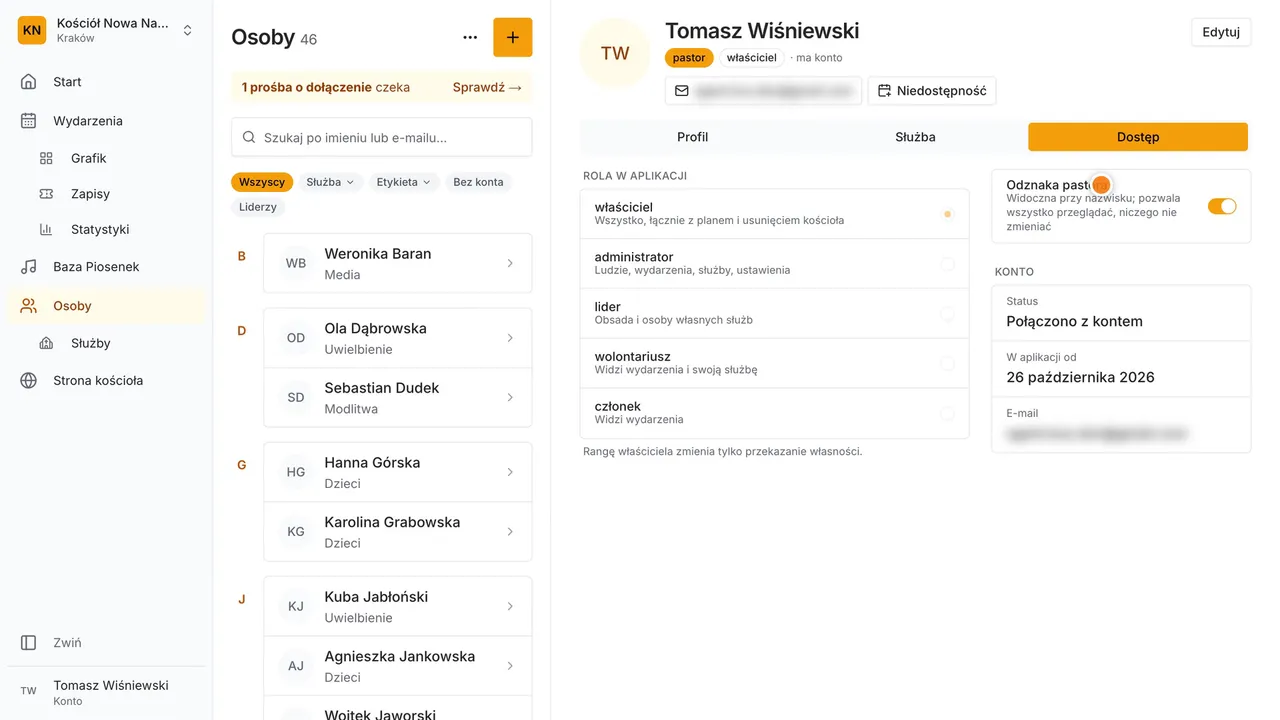Click the Wydarzenia calendar icon

point(29,121)
